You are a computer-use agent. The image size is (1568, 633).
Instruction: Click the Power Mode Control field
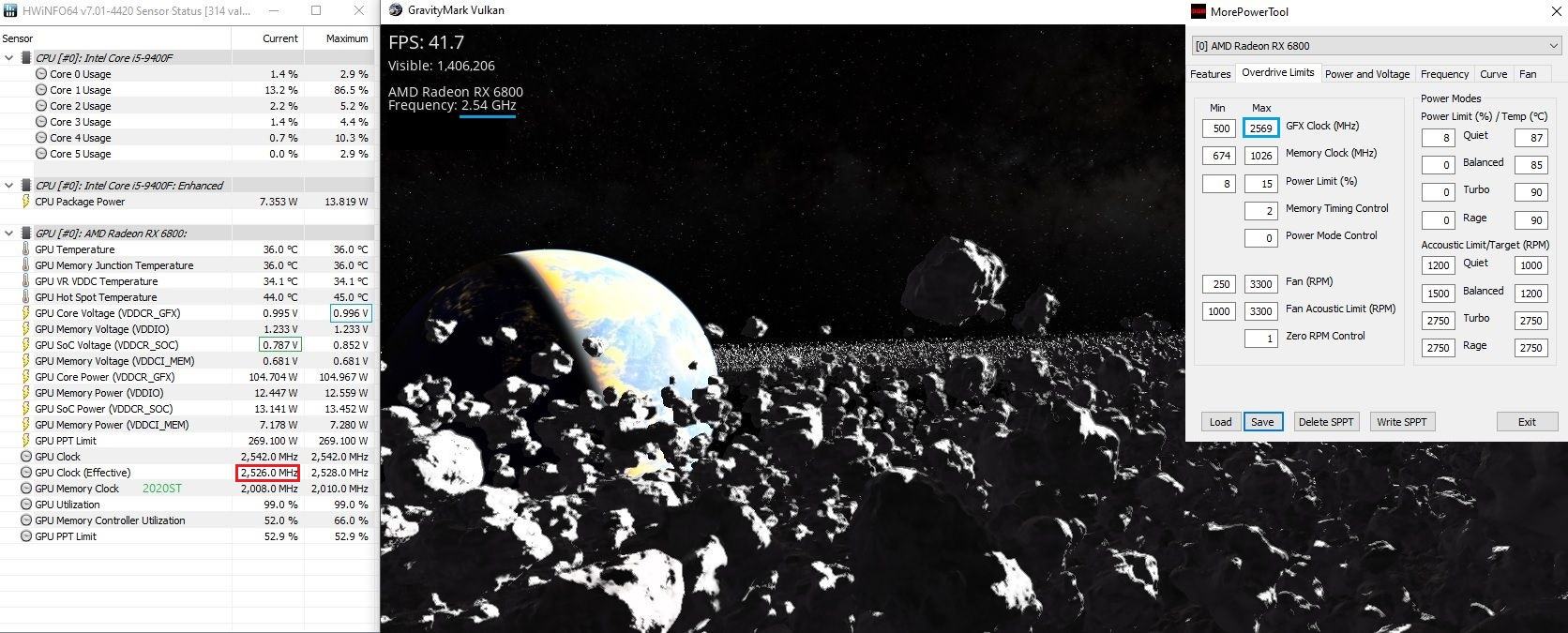[x=1261, y=238]
